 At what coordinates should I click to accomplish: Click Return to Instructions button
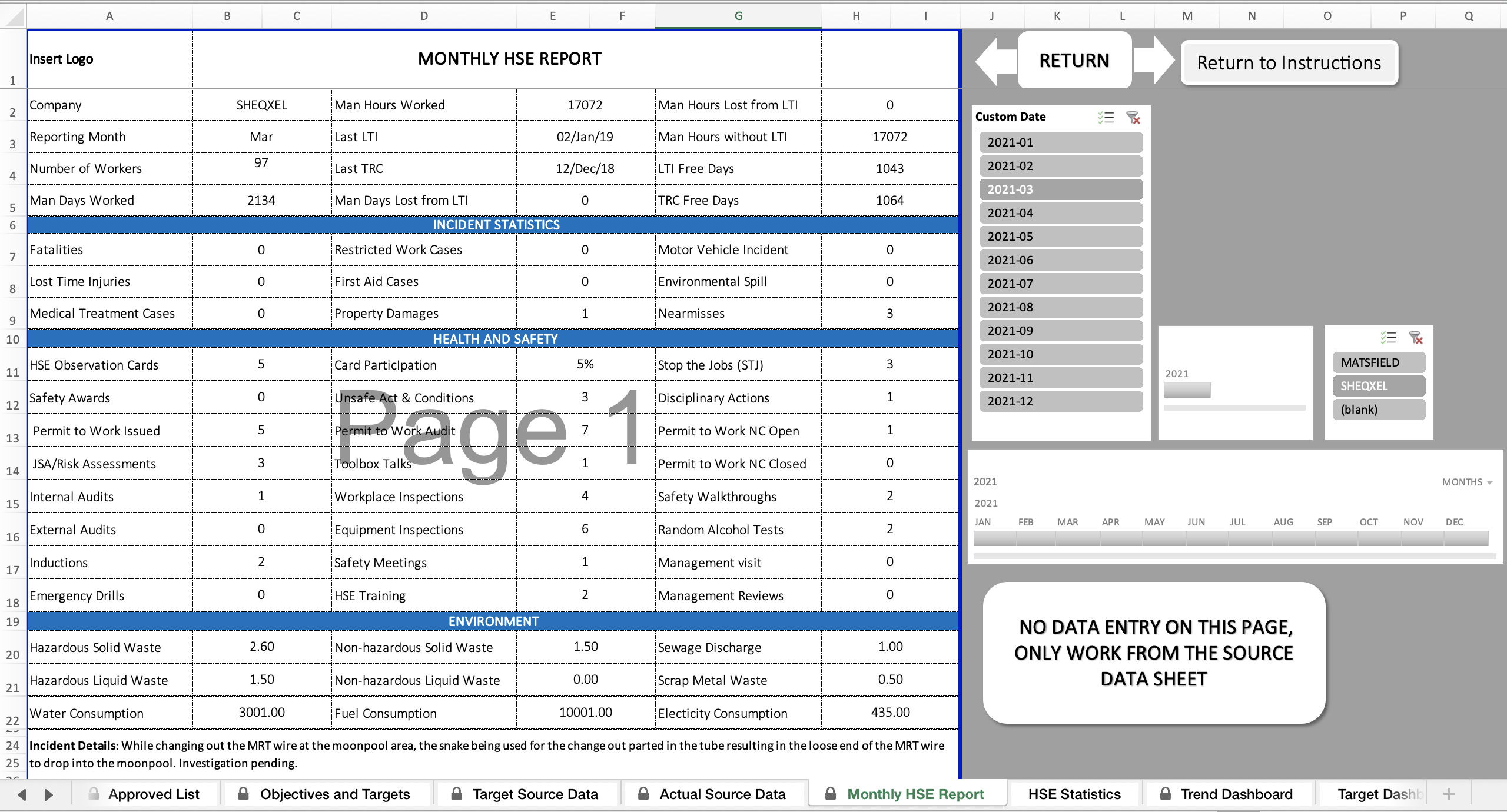(x=1289, y=63)
